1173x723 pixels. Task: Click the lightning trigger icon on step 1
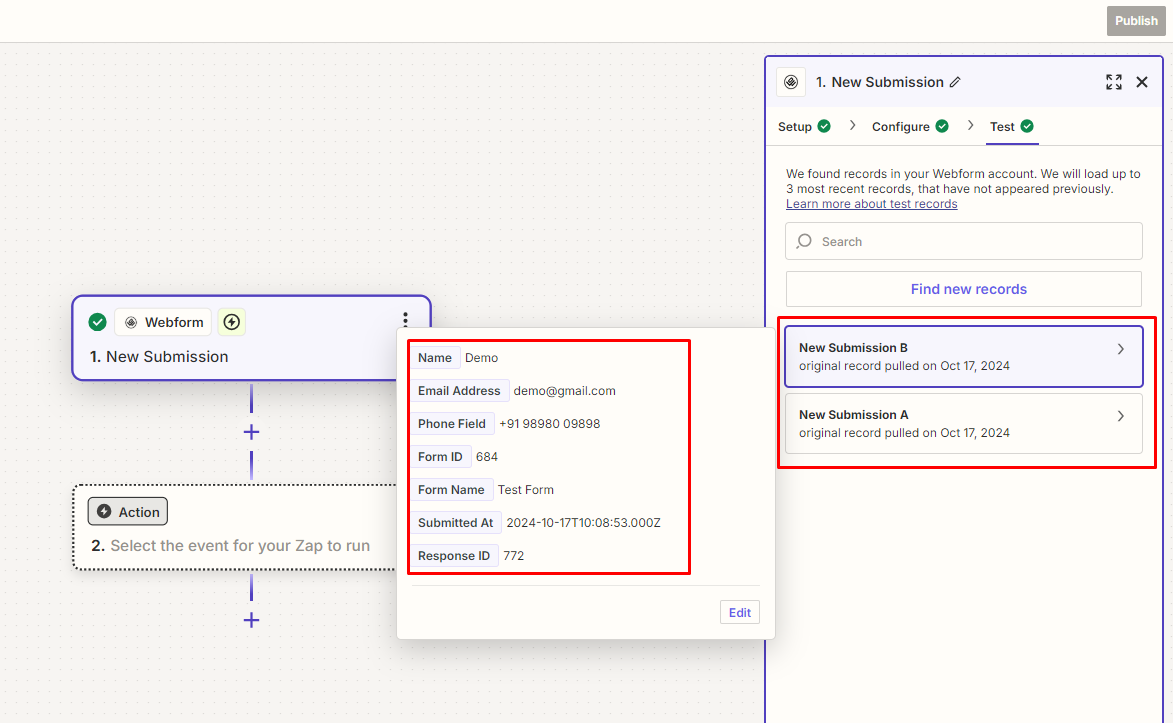232,322
